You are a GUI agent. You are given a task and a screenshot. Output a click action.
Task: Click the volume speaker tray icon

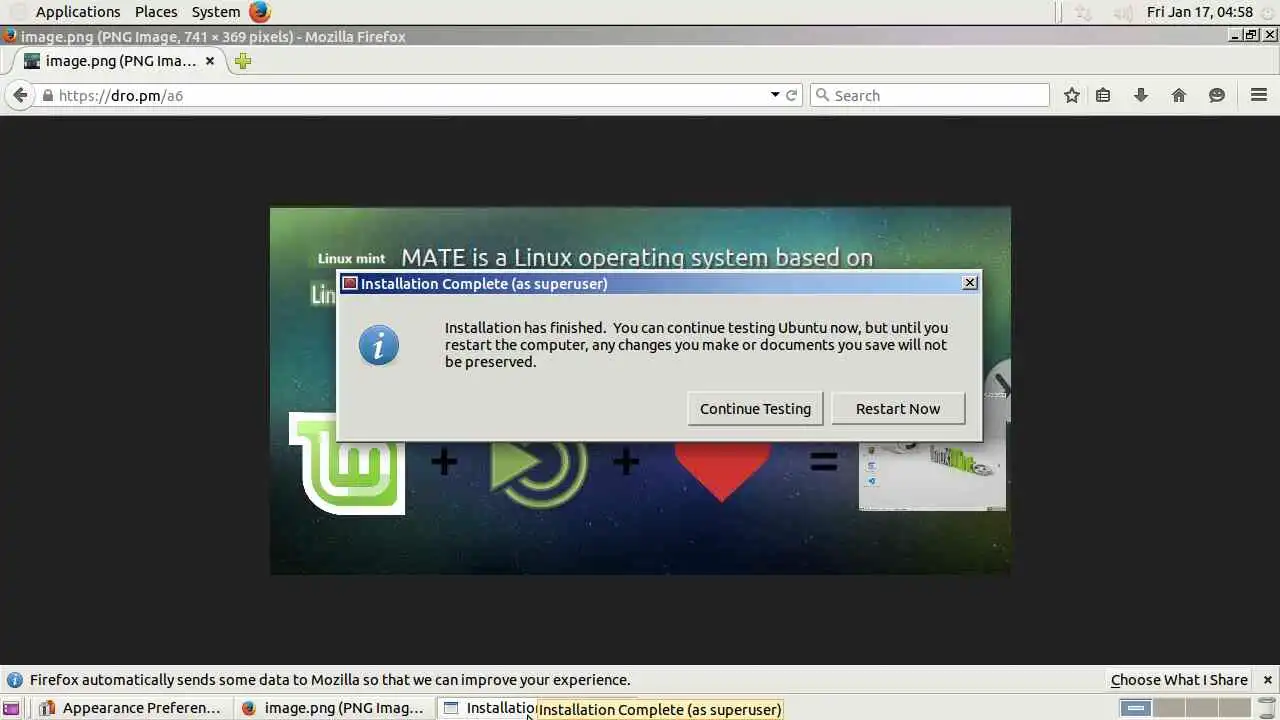(x=1124, y=12)
